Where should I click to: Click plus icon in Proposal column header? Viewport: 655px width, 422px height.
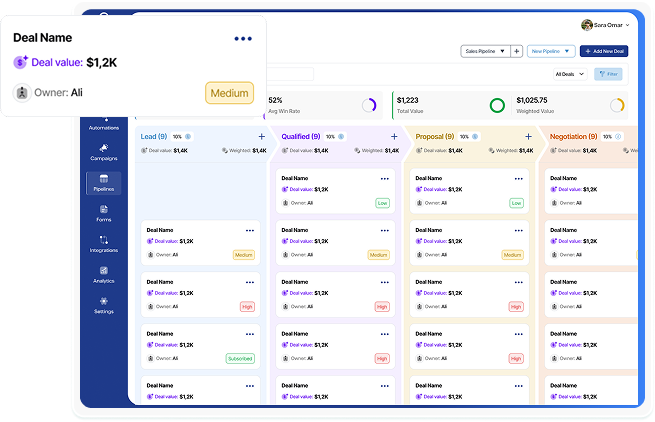[x=528, y=137]
